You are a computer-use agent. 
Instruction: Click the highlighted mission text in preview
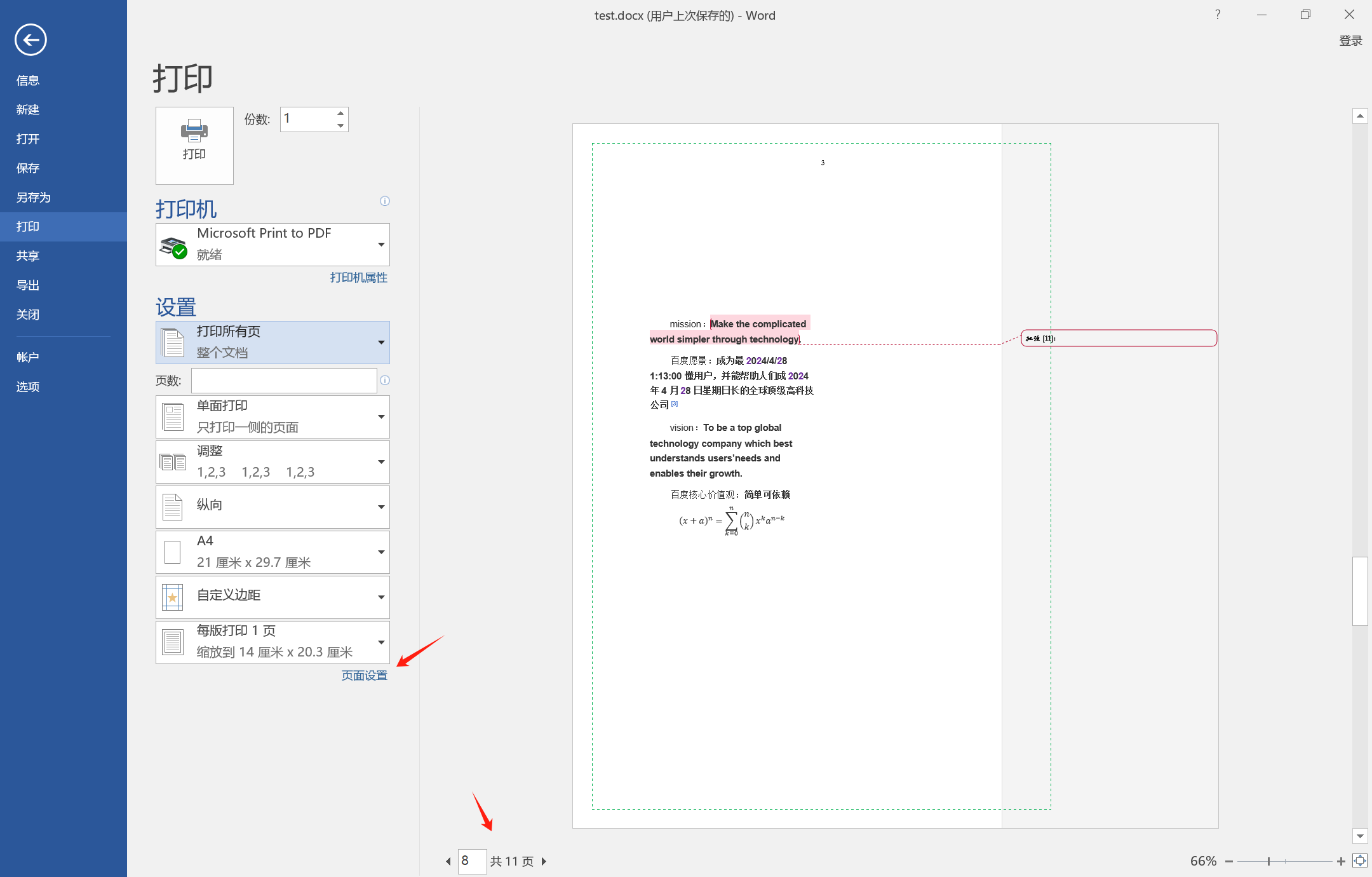(x=729, y=331)
